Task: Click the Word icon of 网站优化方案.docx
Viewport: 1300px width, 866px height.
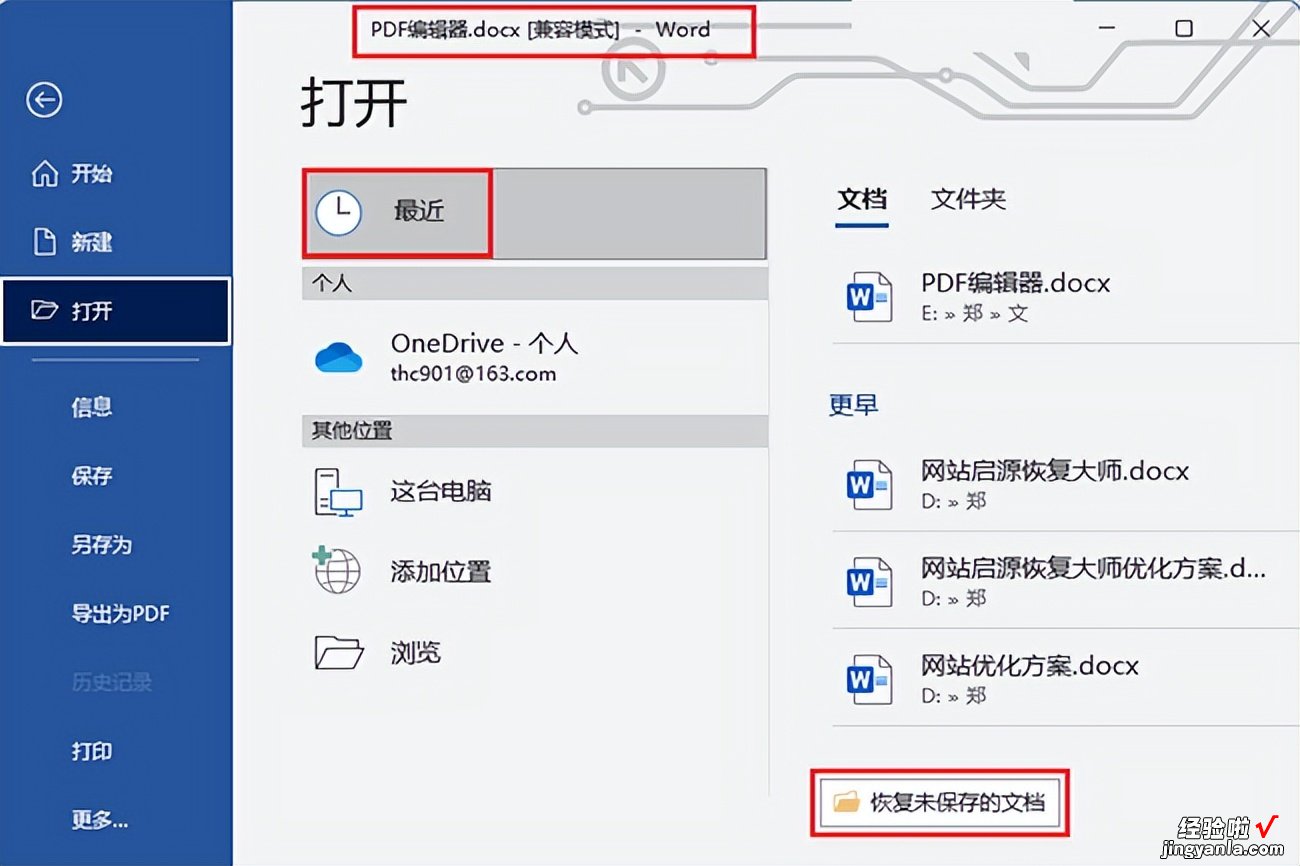Action: coord(868,680)
